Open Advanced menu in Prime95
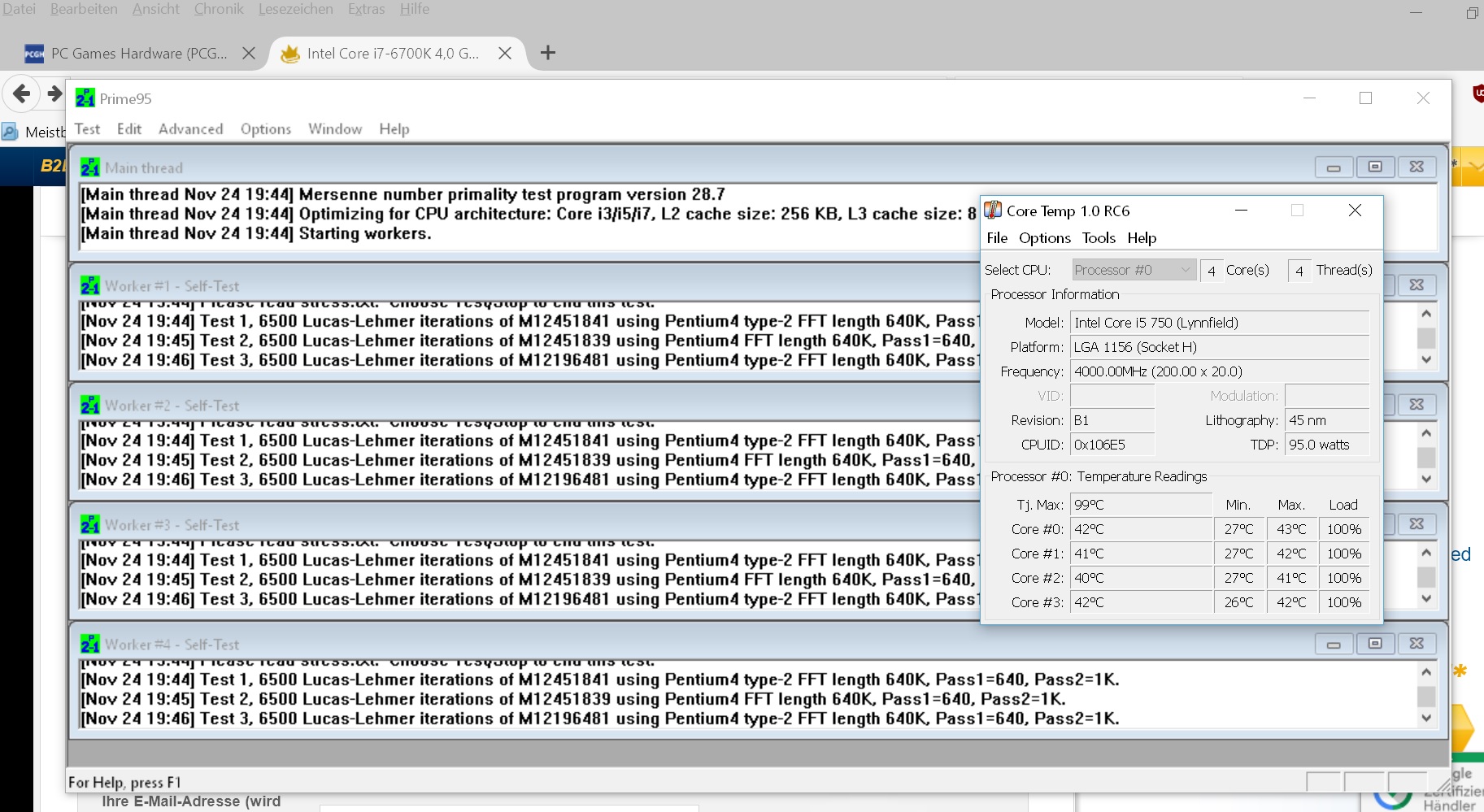The width and height of the screenshot is (1484, 812). tap(190, 129)
